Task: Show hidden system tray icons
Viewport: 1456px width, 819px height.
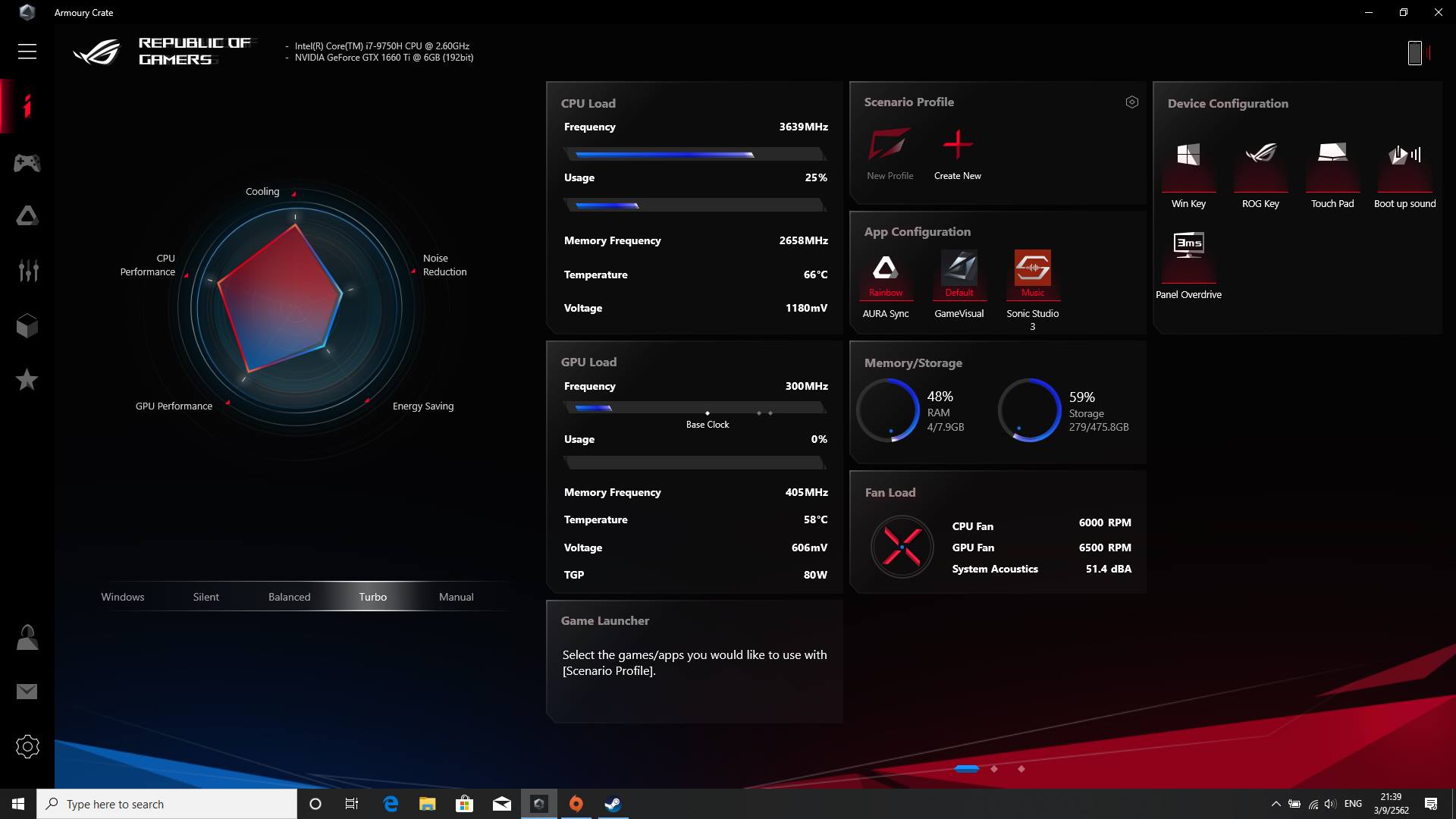Action: click(x=1276, y=804)
